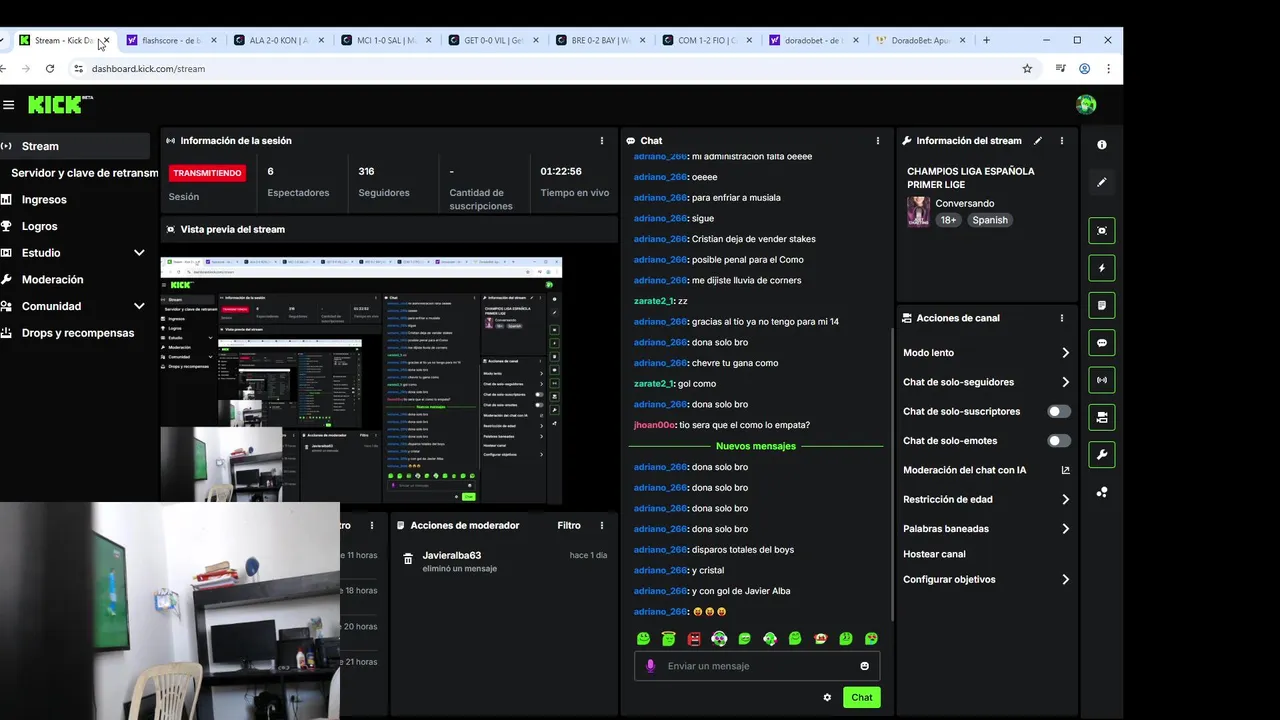Click the browser address bar
Screen dimensions: 1280x720
coord(540,69)
